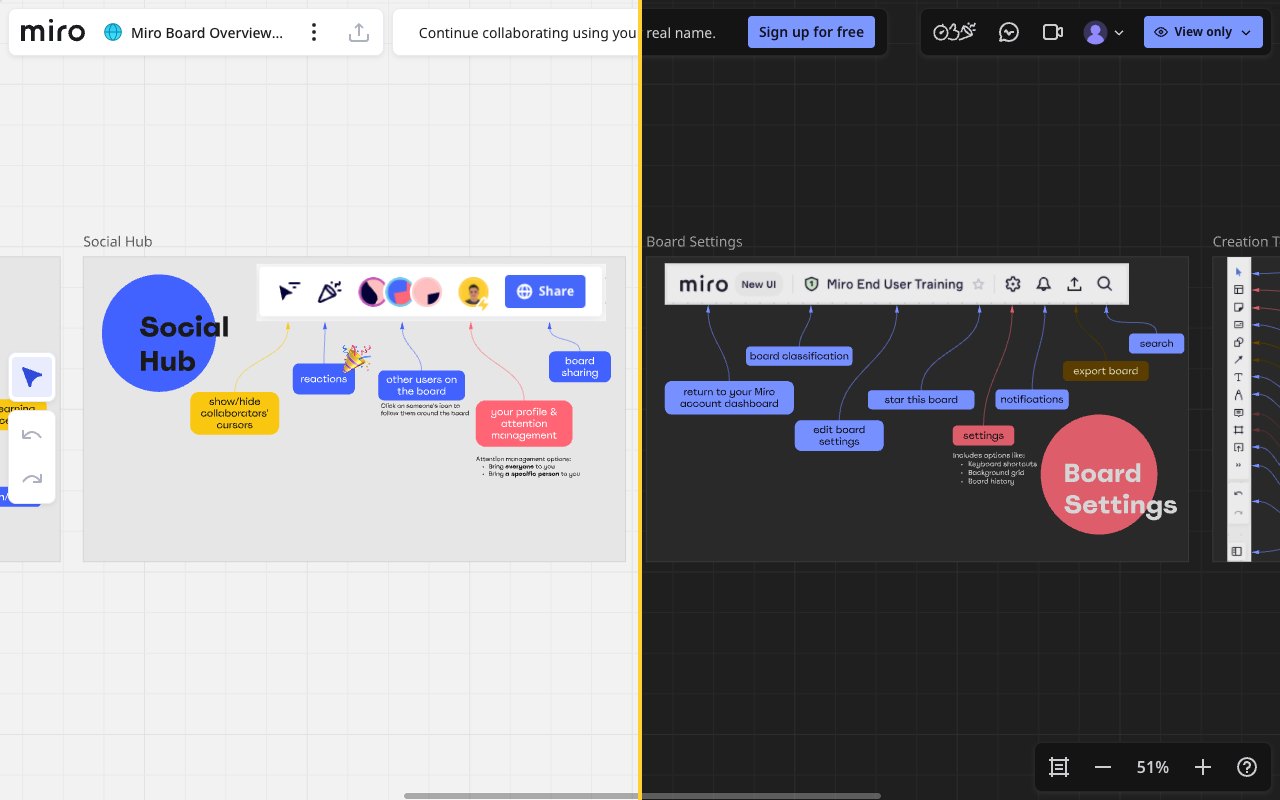Image resolution: width=1280 pixels, height=800 pixels.
Task: Click the 'other users on the board' label
Action: 421,385
